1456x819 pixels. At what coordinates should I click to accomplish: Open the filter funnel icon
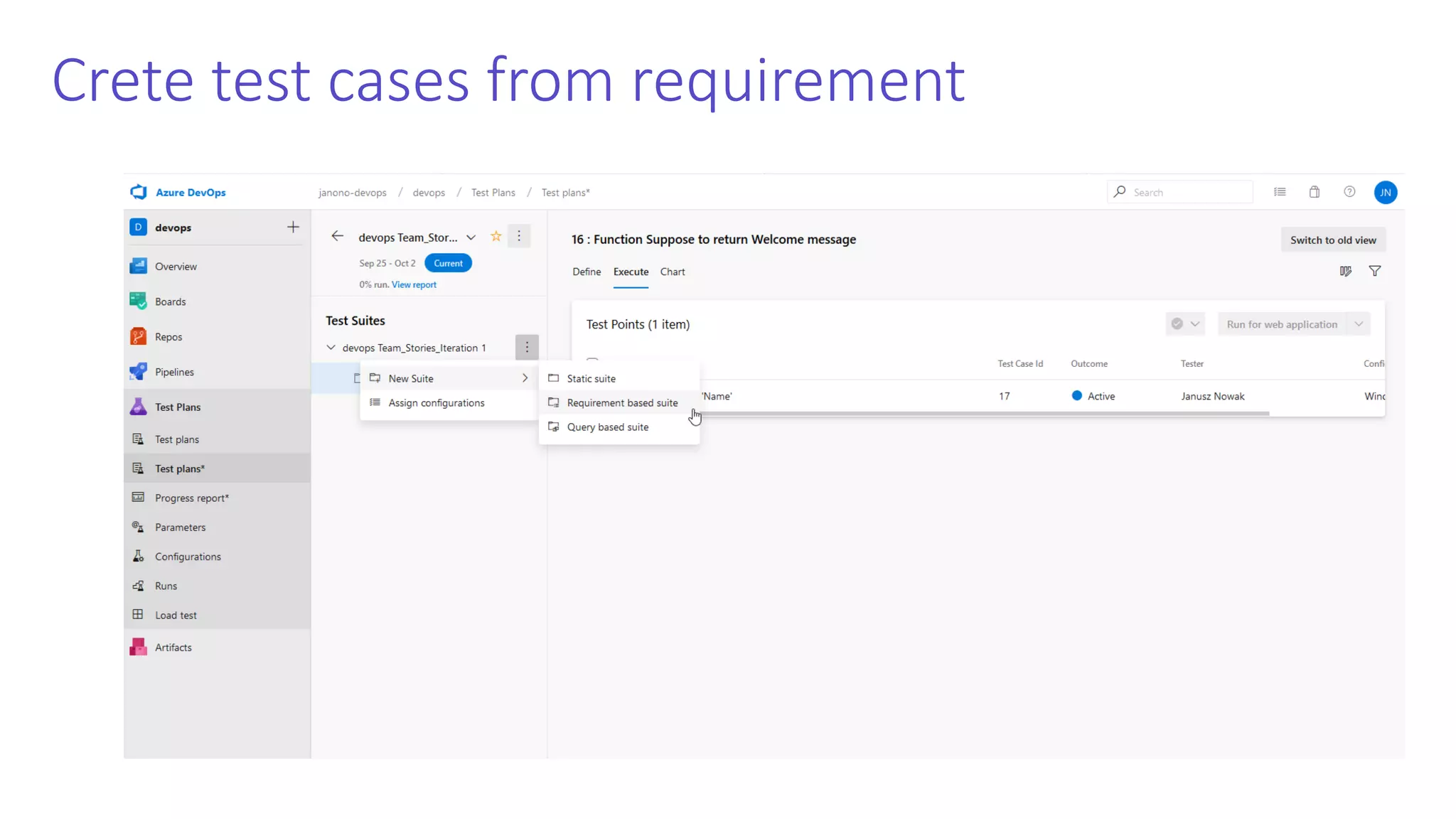click(1375, 271)
